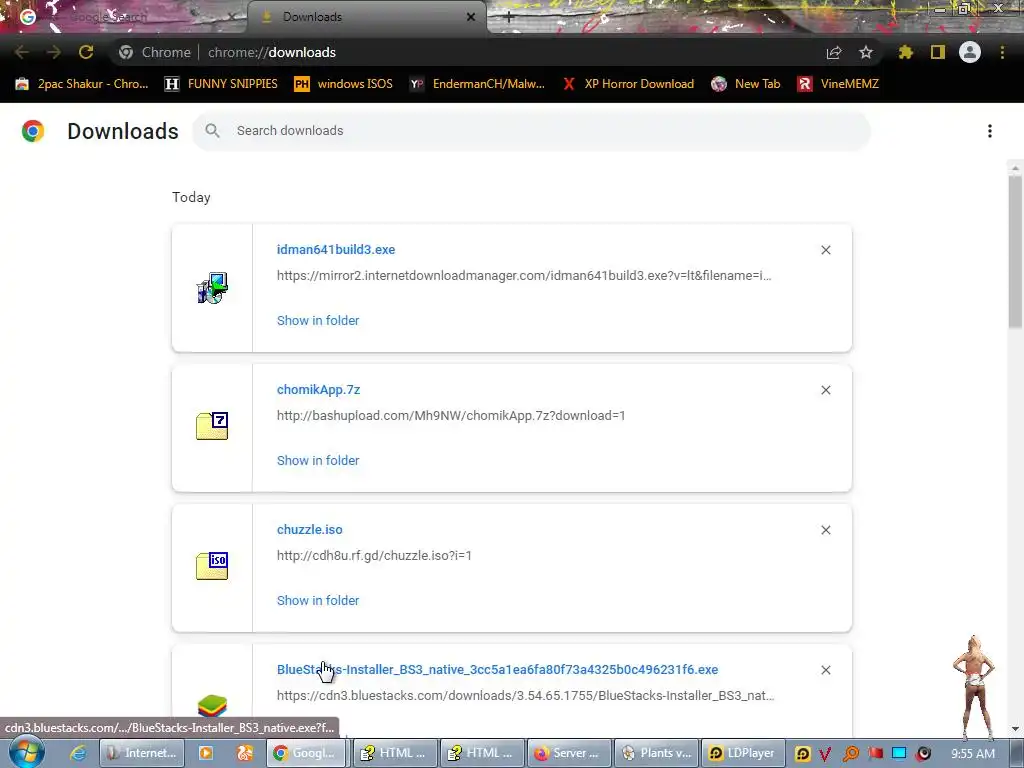
Task: Open the Chrome profile avatar
Action: pyautogui.click(x=970, y=52)
